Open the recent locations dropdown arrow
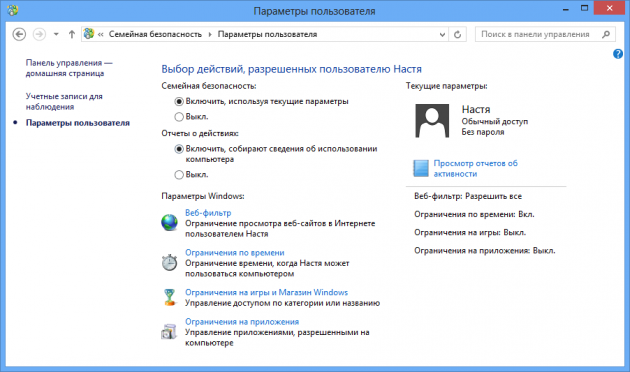 [56, 34]
